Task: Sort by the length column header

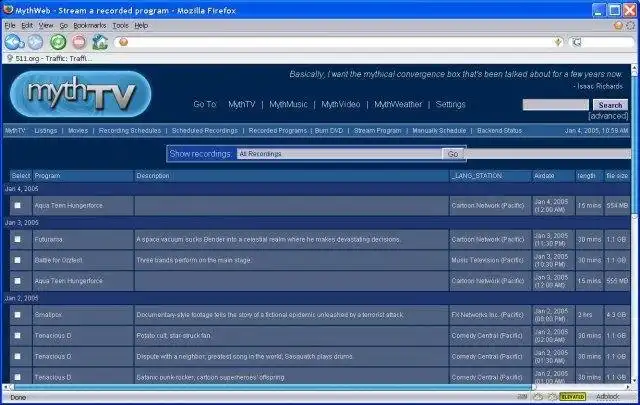Action: pos(589,176)
